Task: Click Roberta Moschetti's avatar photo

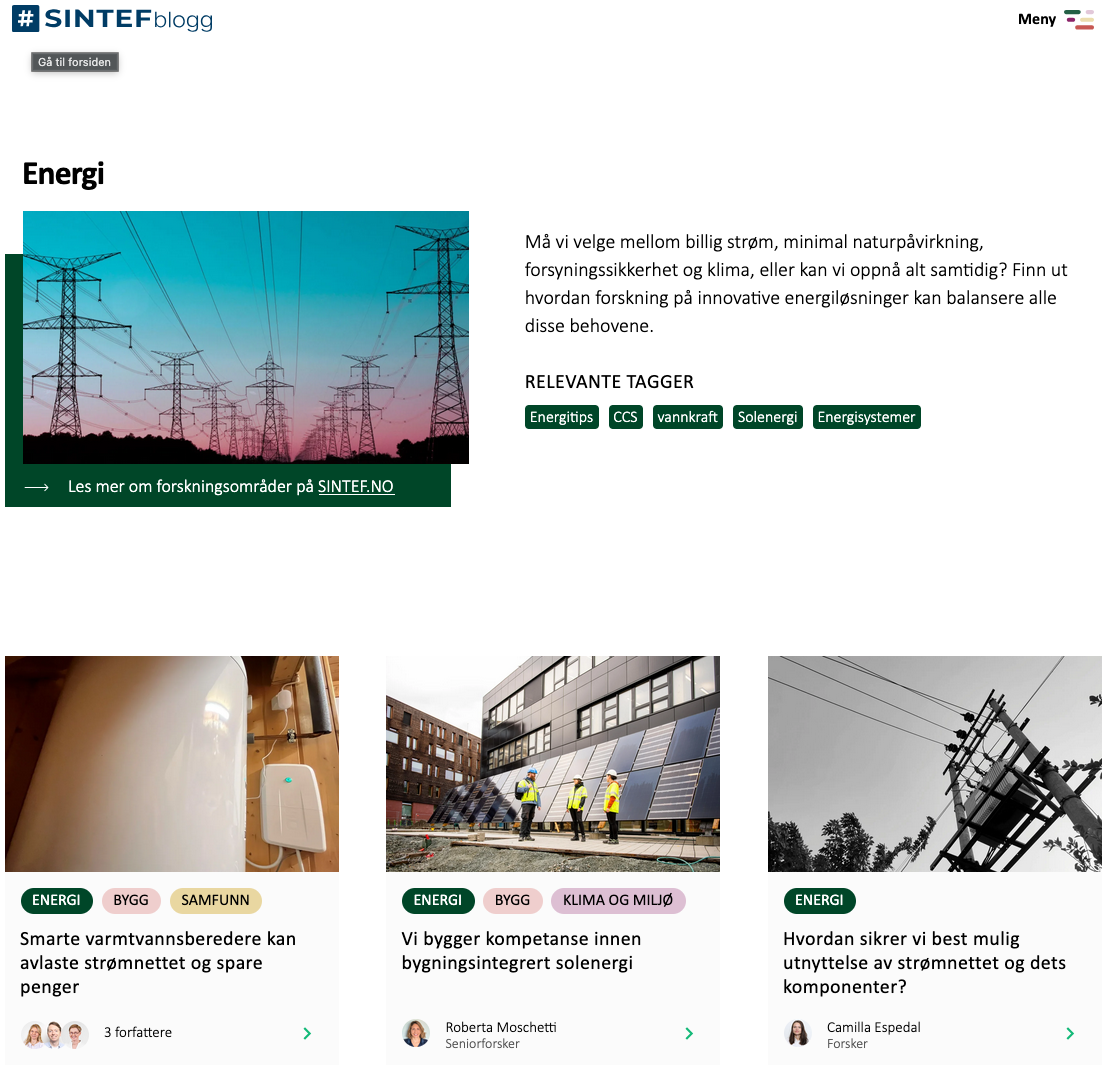Action: coord(416,1033)
